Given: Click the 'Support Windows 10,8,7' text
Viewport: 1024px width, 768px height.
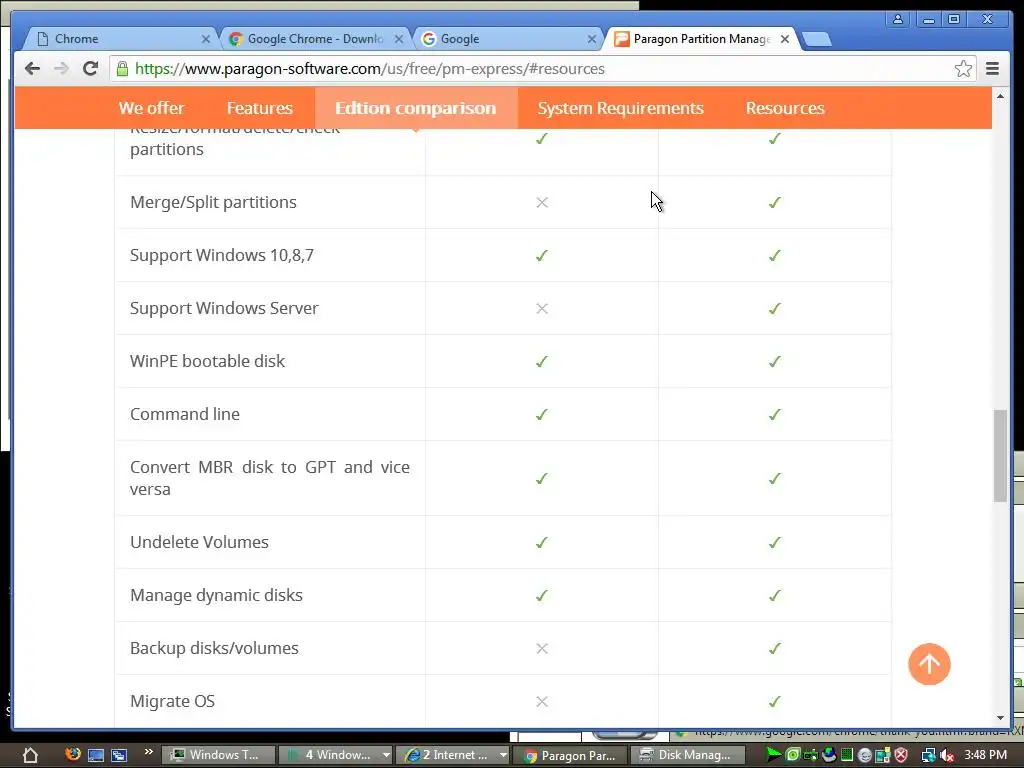Looking at the screenshot, I should coord(221,255).
